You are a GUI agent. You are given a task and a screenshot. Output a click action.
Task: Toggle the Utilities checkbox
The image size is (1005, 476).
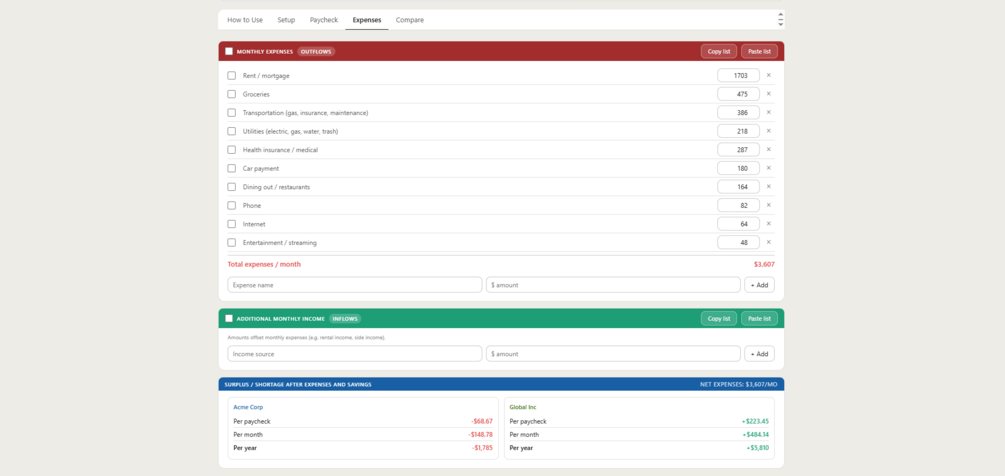(232, 131)
